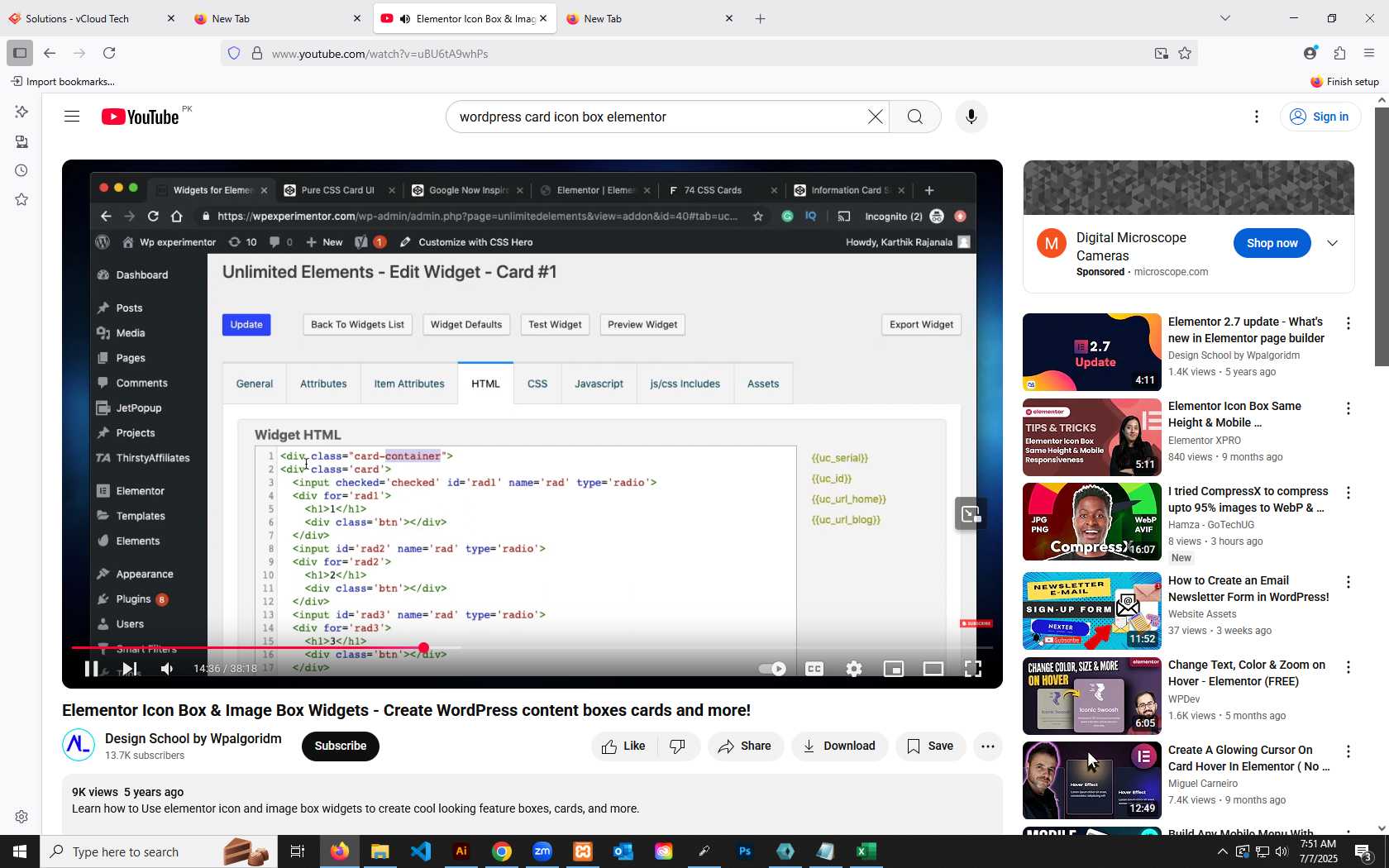Open options for Elementor Icon Box Same Height video
The image size is (1389, 868).
[x=1348, y=408]
